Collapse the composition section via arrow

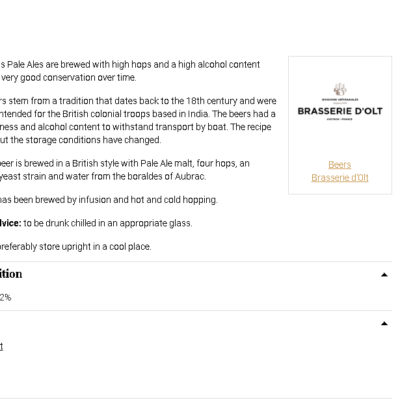coord(384,275)
